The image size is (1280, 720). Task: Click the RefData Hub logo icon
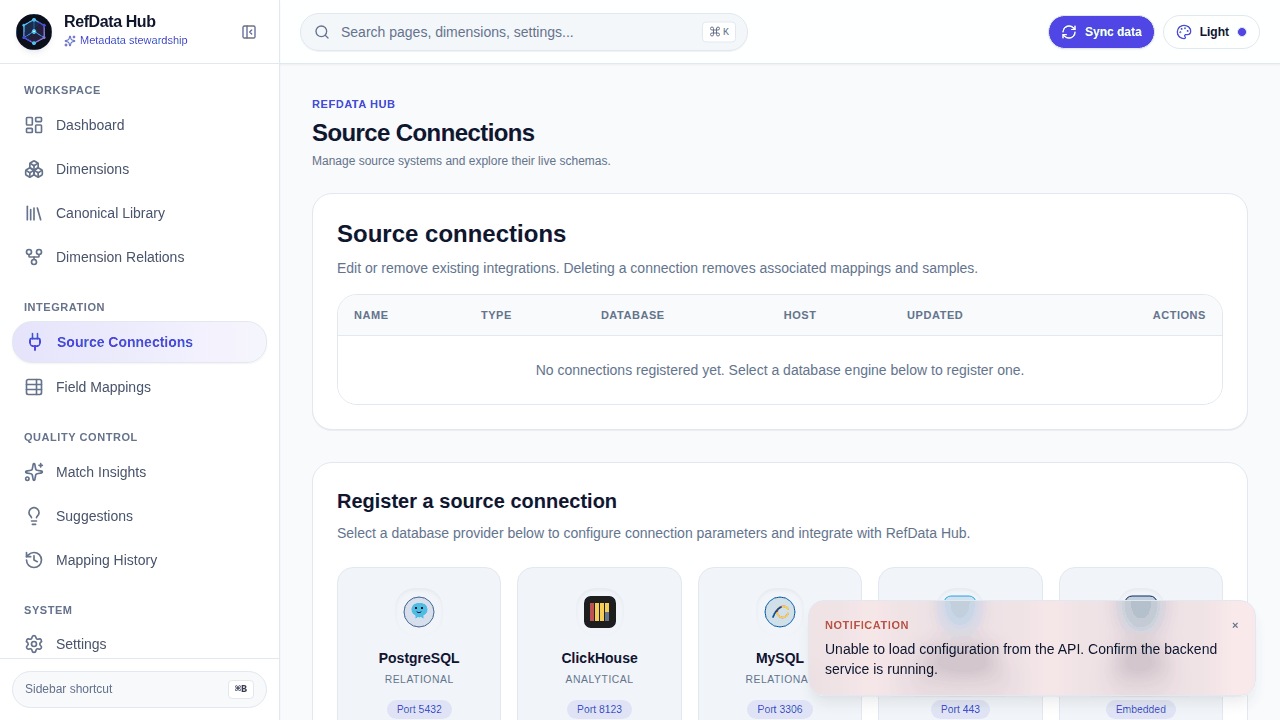click(x=34, y=32)
